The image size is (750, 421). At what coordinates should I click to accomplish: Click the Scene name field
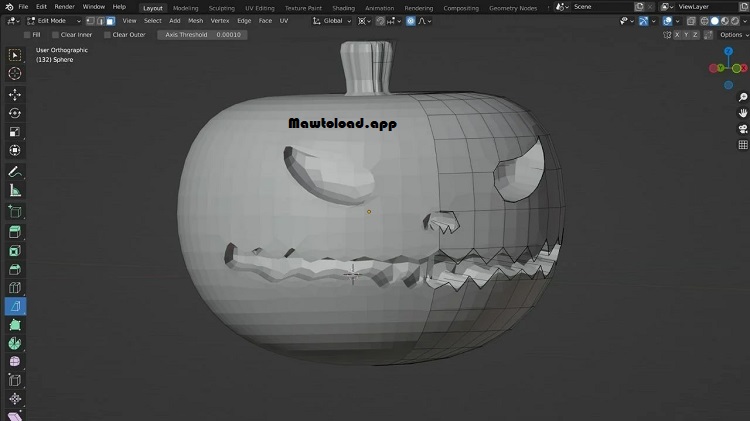602,7
